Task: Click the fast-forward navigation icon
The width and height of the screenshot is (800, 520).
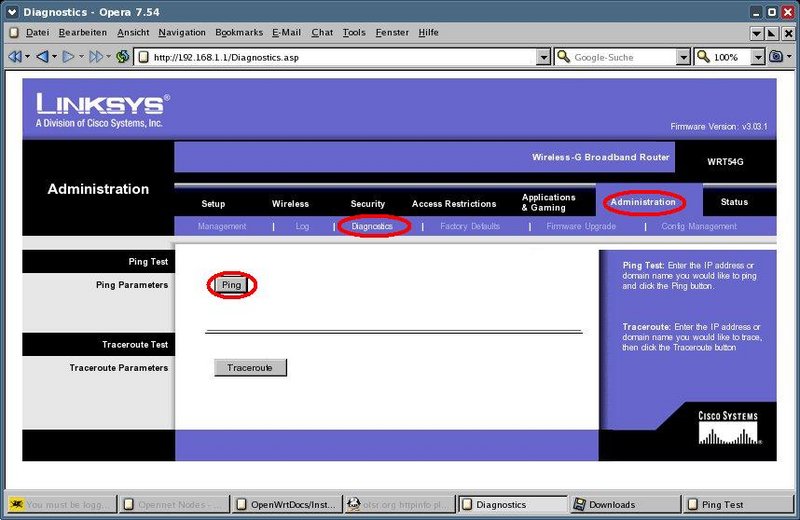Action: click(x=95, y=57)
